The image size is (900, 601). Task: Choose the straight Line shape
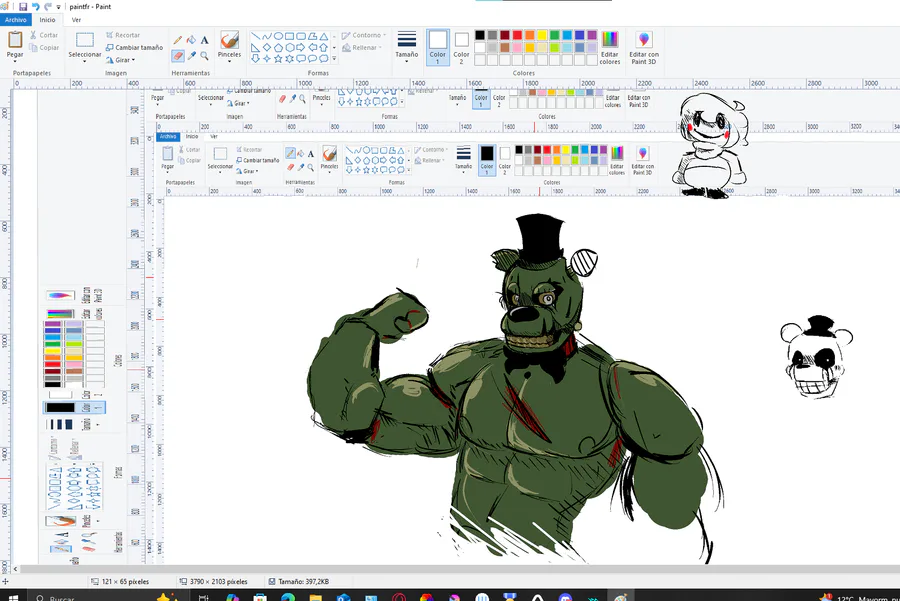tap(255, 36)
